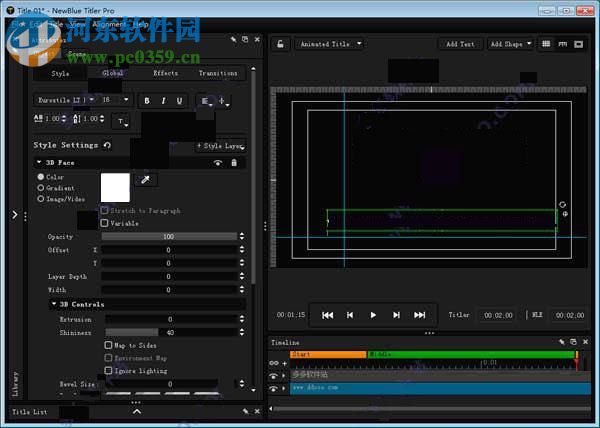Reset Style Settings with the undo arrow
The height and width of the screenshot is (428, 600).
[108, 145]
